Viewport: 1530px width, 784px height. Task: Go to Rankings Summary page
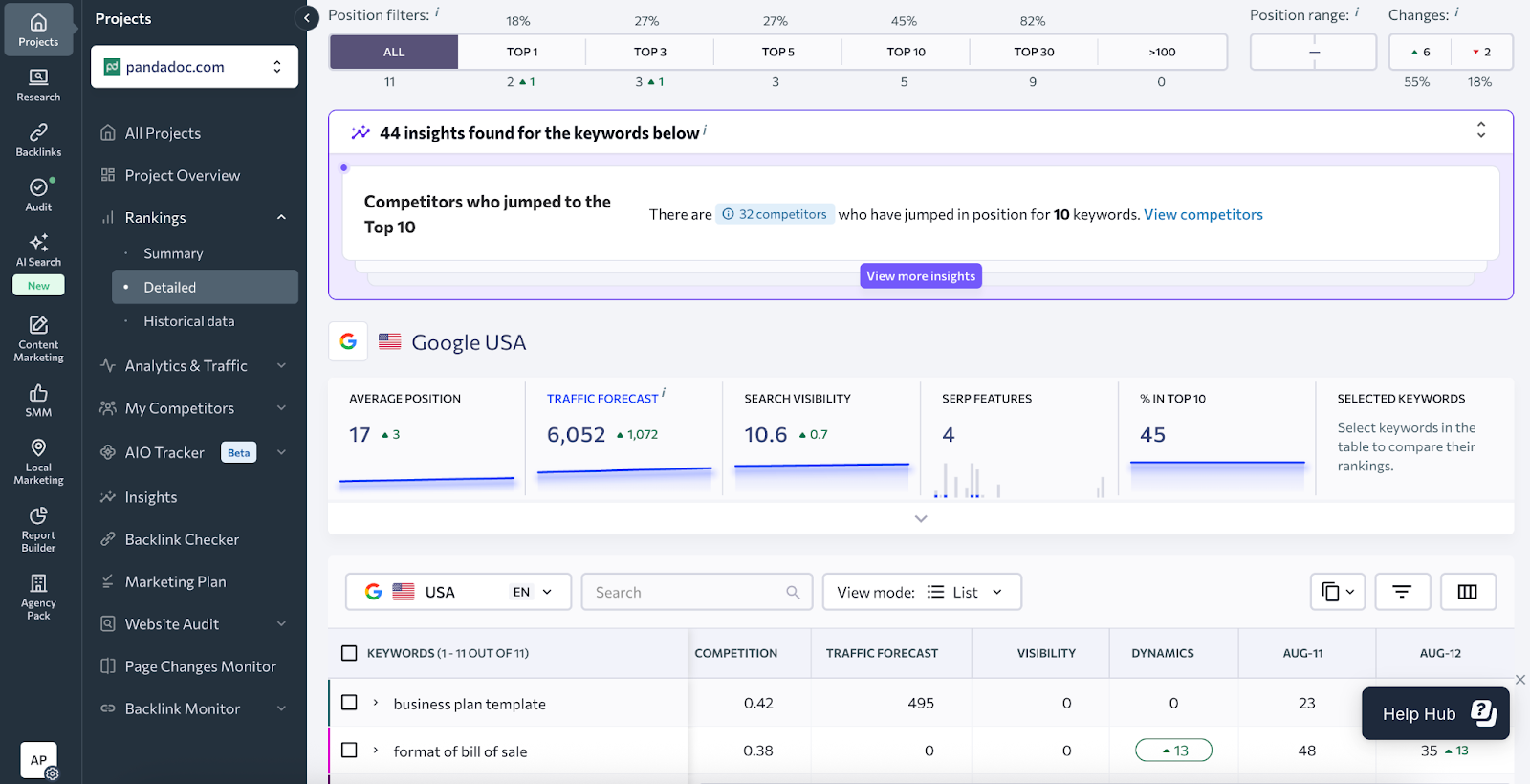[x=173, y=253]
